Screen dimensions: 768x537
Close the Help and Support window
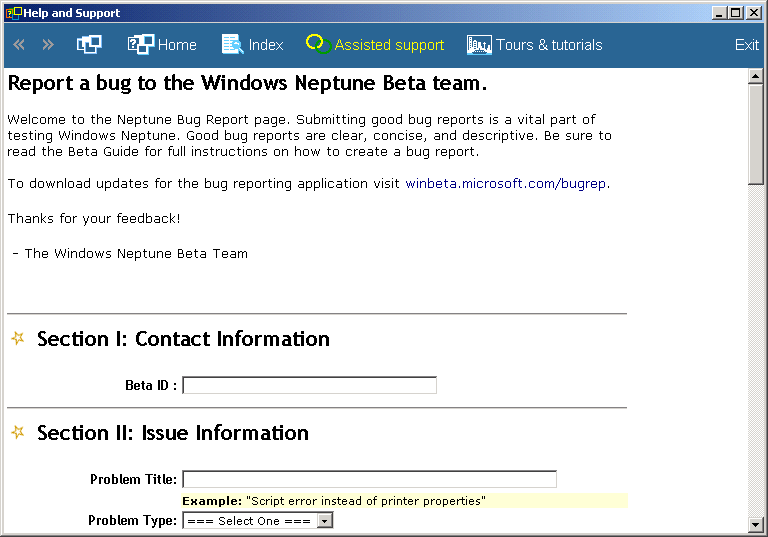(754, 13)
